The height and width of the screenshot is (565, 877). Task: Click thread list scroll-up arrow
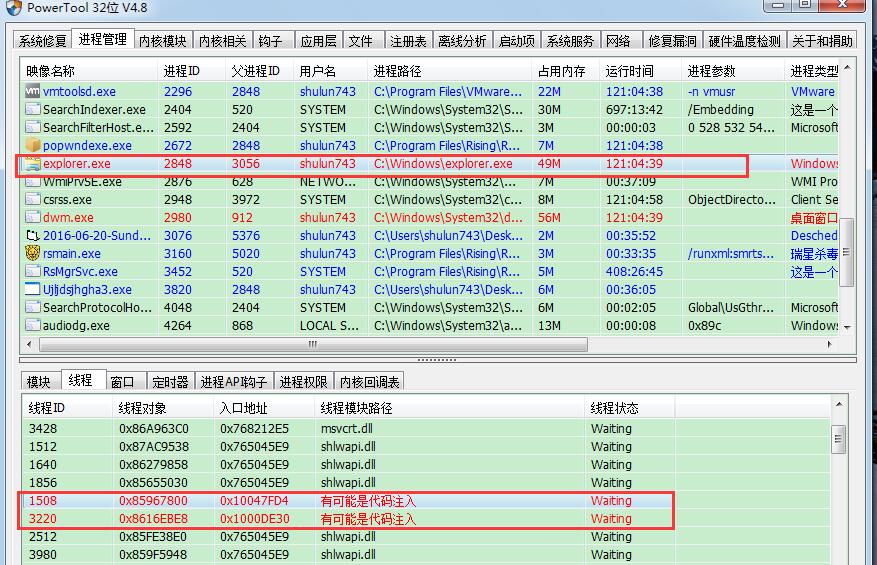838,404
